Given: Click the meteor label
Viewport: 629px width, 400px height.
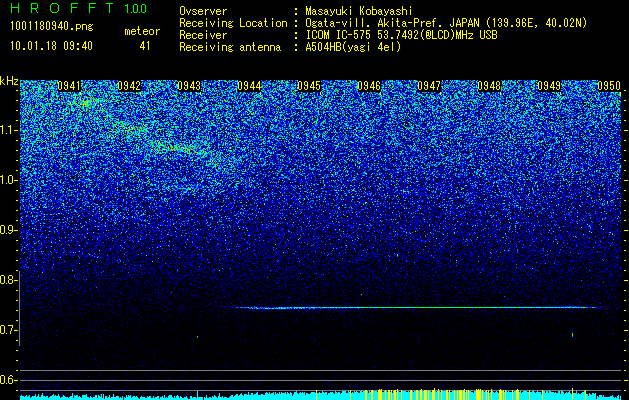Looking at the screenshot, I should coord(142,31).
